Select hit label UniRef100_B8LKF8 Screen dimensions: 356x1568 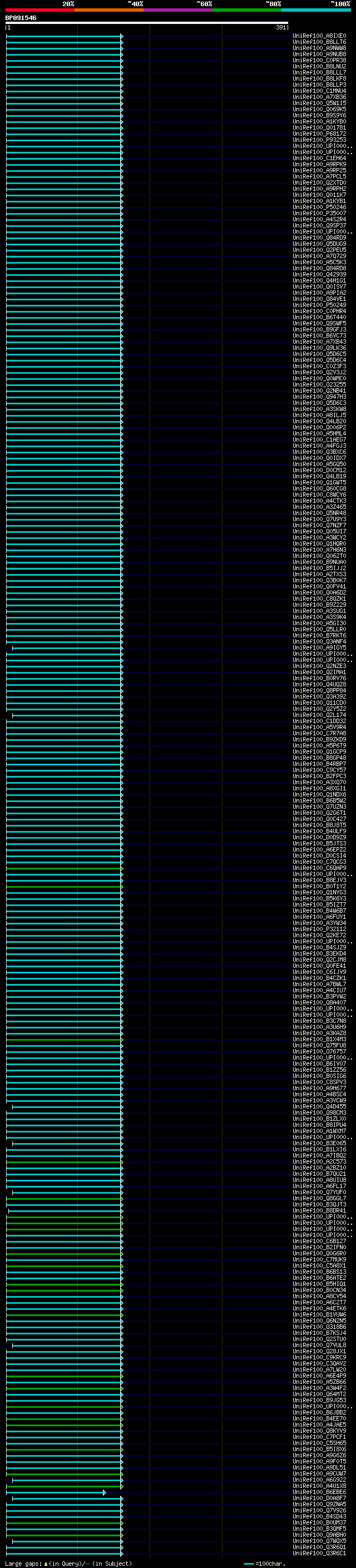point(319,78)
